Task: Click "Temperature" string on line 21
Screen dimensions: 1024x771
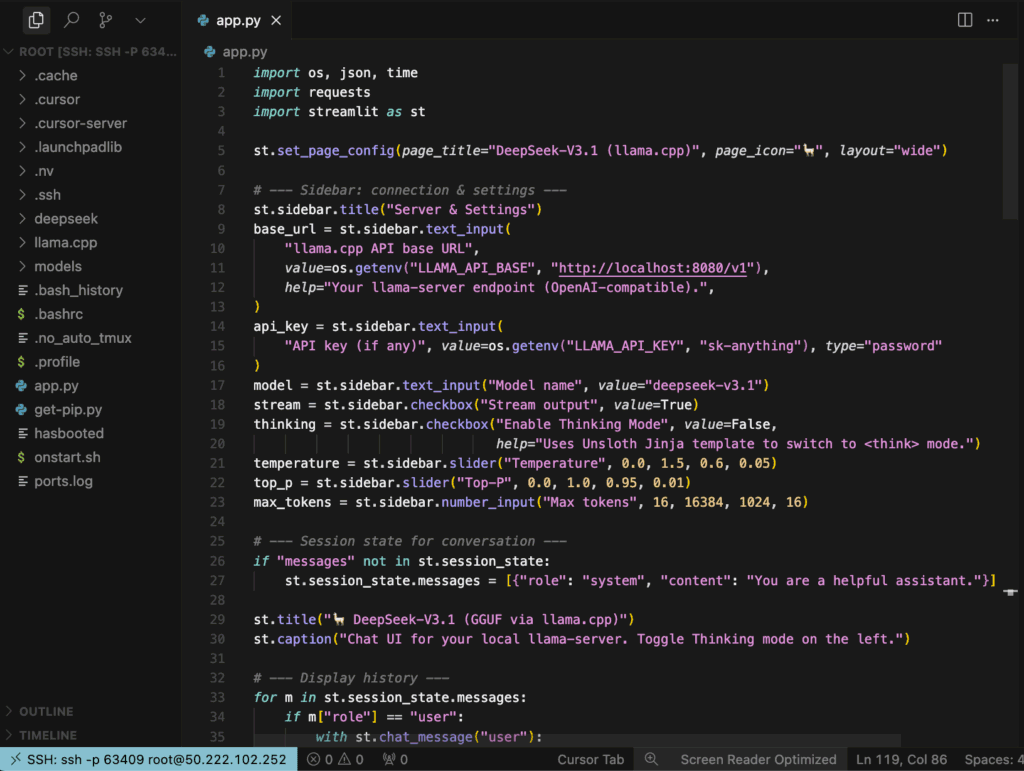Action: point(555,464)
